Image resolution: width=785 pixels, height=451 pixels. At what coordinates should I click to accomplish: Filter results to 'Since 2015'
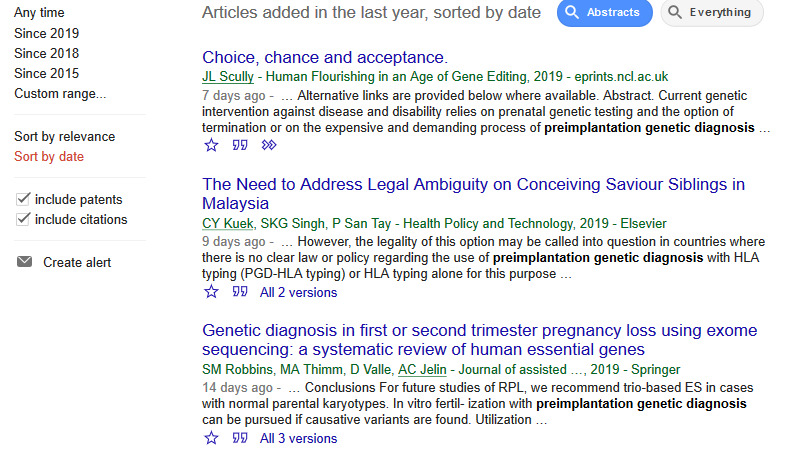click(46, 73)
